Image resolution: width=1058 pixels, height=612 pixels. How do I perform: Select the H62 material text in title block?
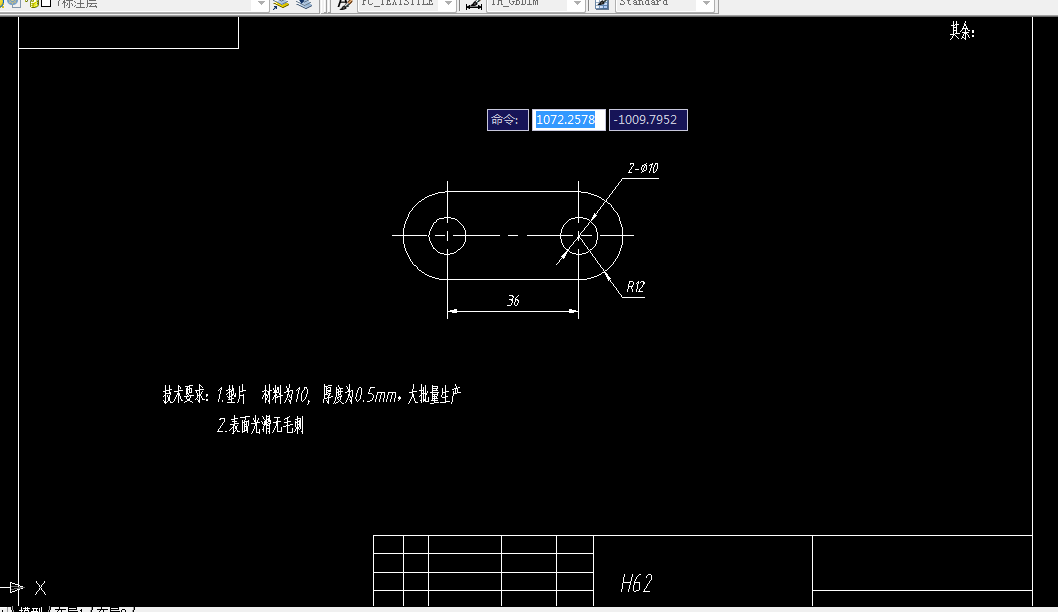click(636, 584)
